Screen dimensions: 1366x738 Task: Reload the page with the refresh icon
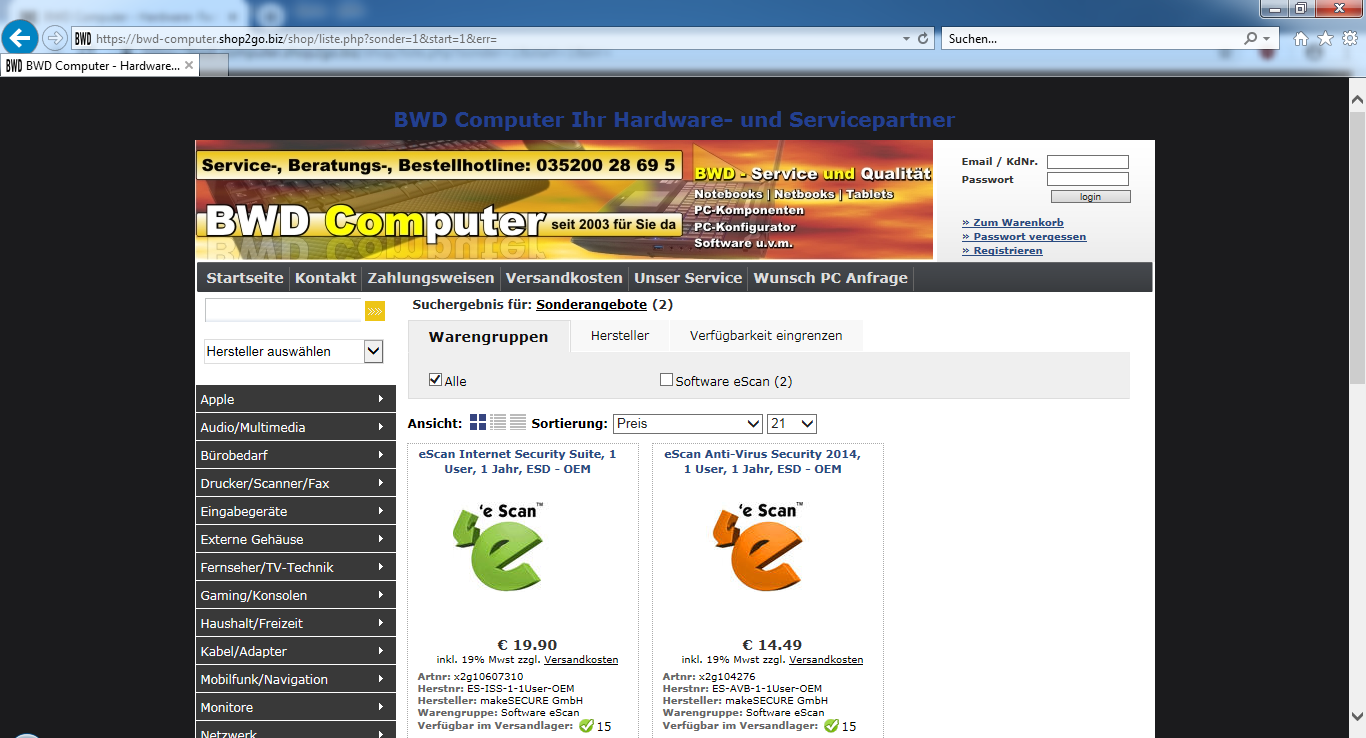[923, 38]
